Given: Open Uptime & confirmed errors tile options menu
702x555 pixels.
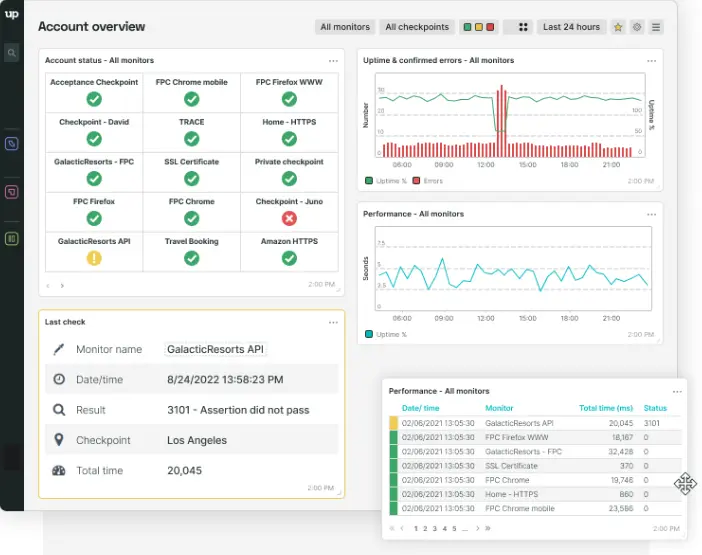Looking at the screenshot, I should pyautogui.click(x=651, y=61).
